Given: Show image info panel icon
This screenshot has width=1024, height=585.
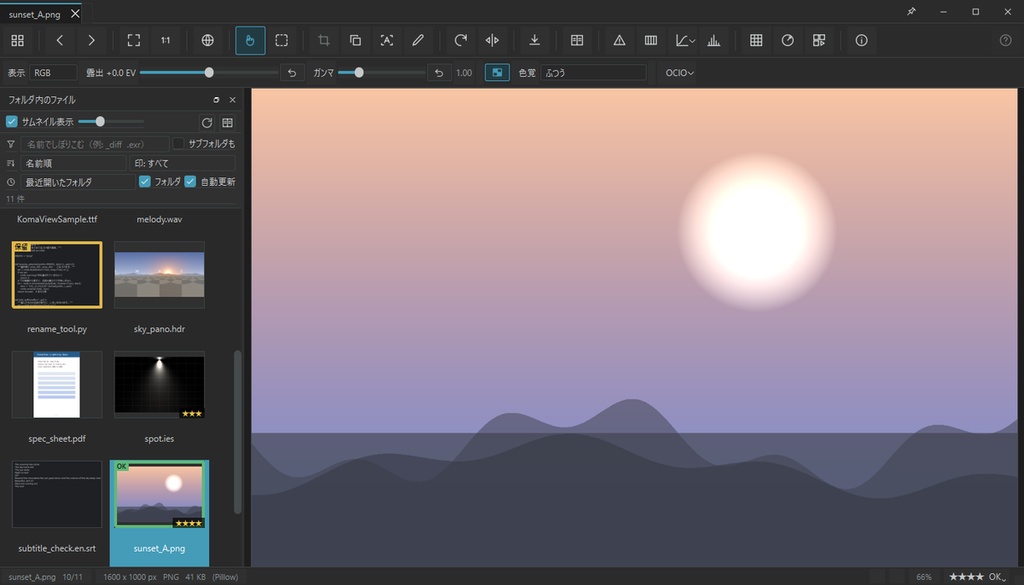Looking at the screenshot, I should coord(861,40).
